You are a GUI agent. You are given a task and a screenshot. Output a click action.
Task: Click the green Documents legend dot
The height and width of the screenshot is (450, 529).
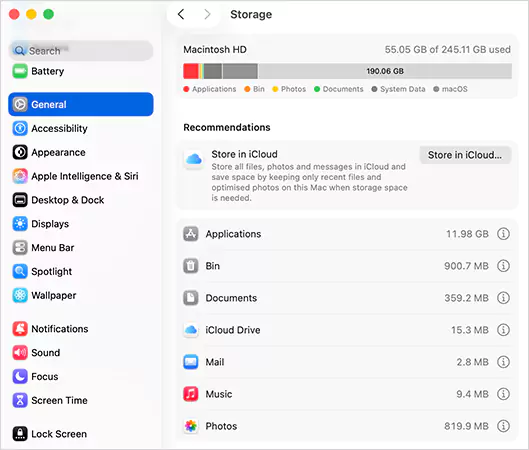click(317, 89)
